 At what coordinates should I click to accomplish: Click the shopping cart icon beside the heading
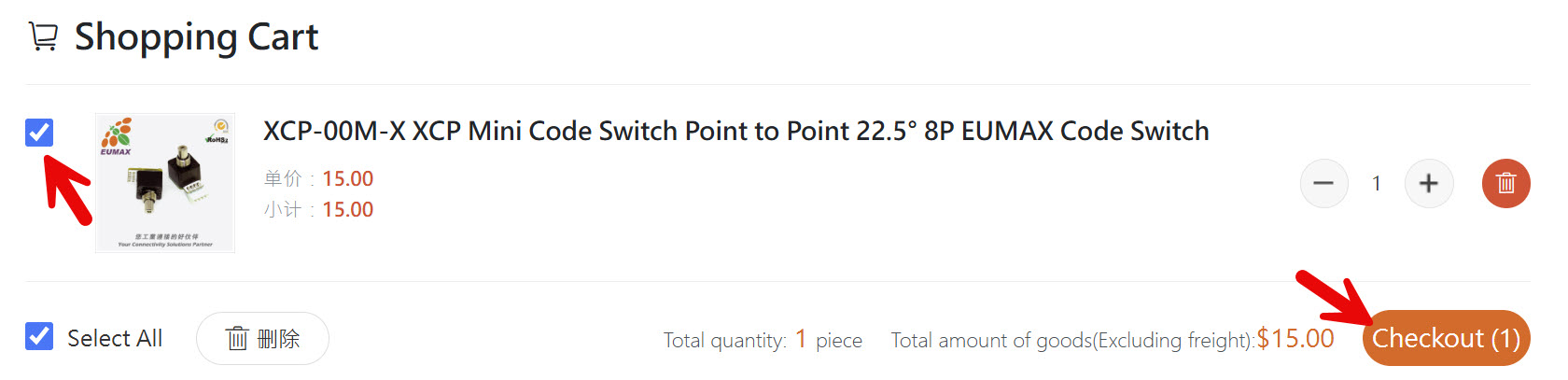coord(43,37)
